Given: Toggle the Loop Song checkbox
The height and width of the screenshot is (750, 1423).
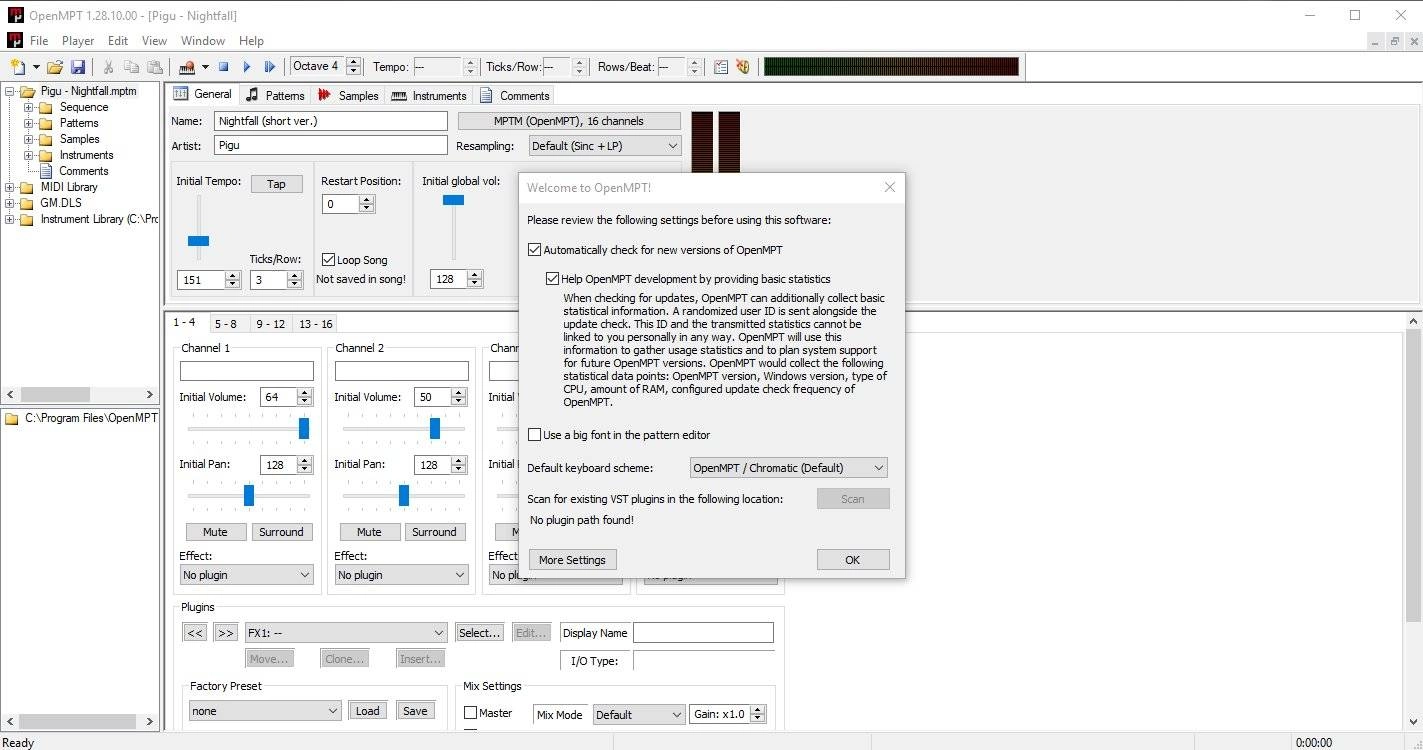Looking at the screenshot, I should 328,260.
